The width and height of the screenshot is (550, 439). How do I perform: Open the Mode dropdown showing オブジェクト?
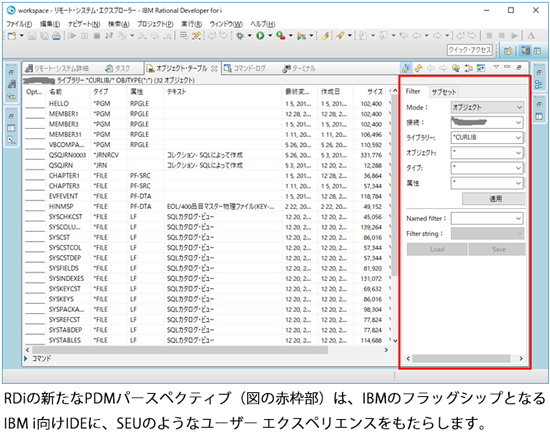click(x=487, y=107)
